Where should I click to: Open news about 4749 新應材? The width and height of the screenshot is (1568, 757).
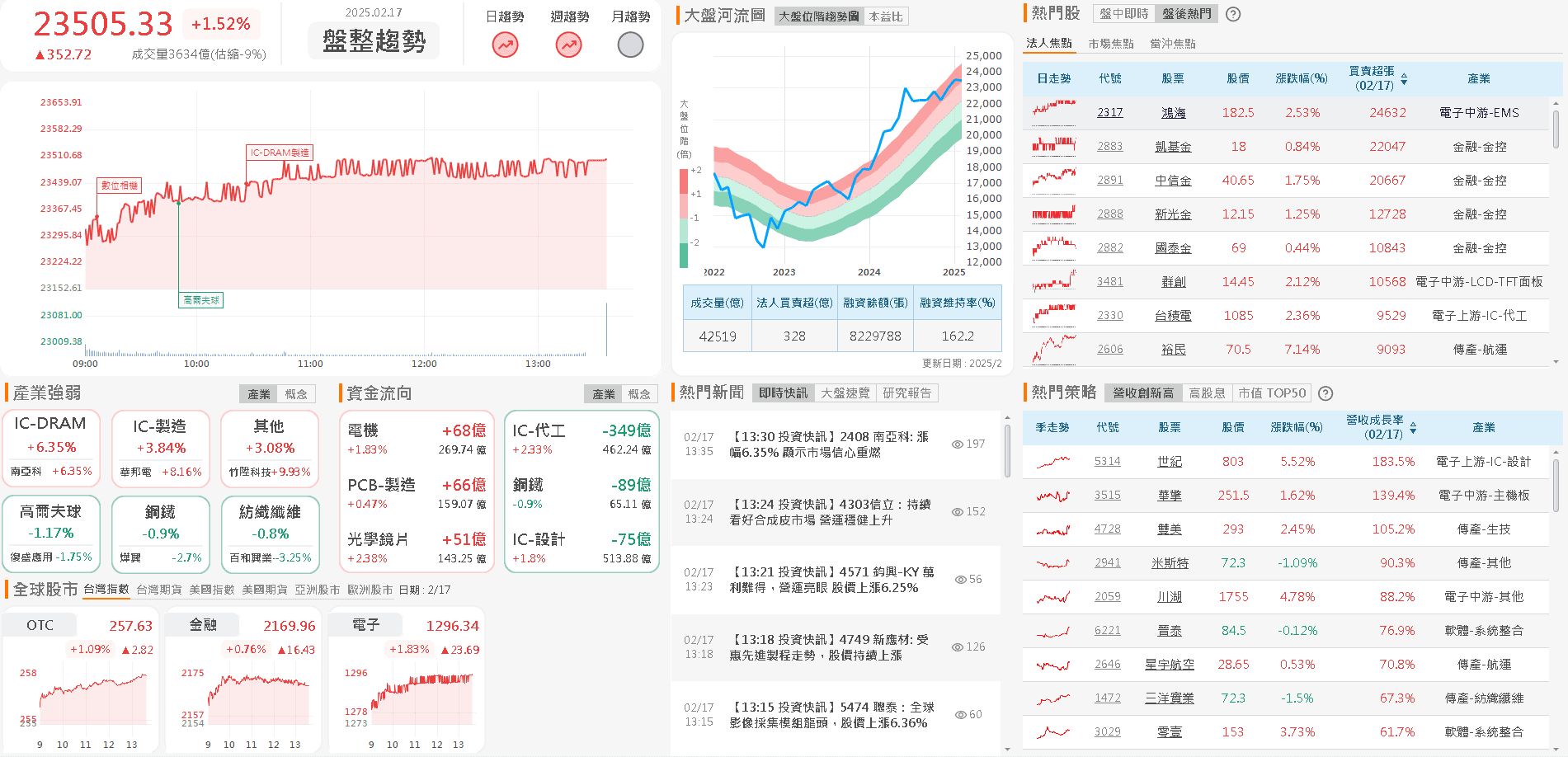(829, 647)
